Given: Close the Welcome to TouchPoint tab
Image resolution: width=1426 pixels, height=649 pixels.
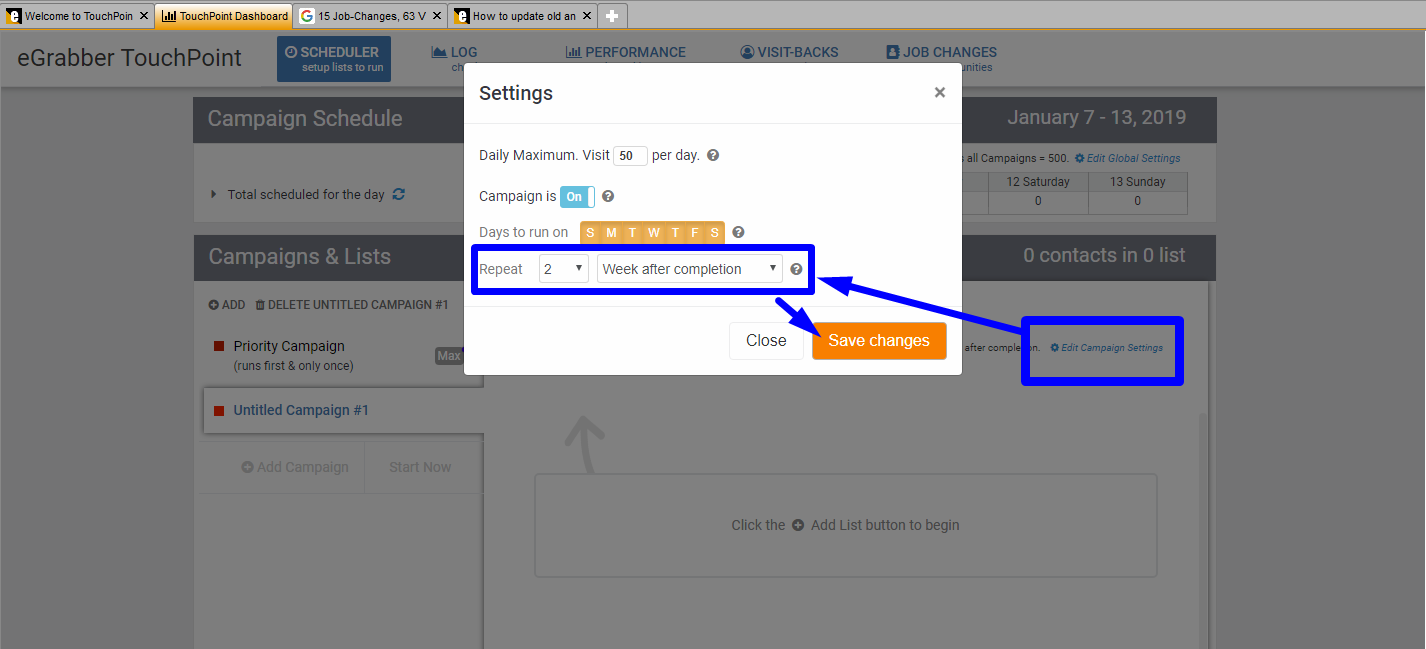Looking at the screenshot, I should point(144,16).
